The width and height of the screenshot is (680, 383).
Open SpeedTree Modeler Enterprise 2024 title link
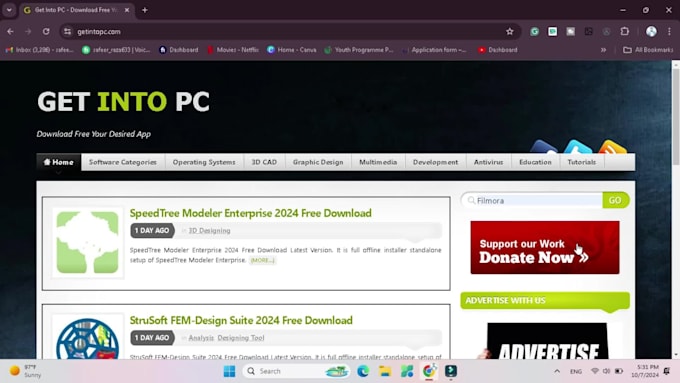[251, 213]
